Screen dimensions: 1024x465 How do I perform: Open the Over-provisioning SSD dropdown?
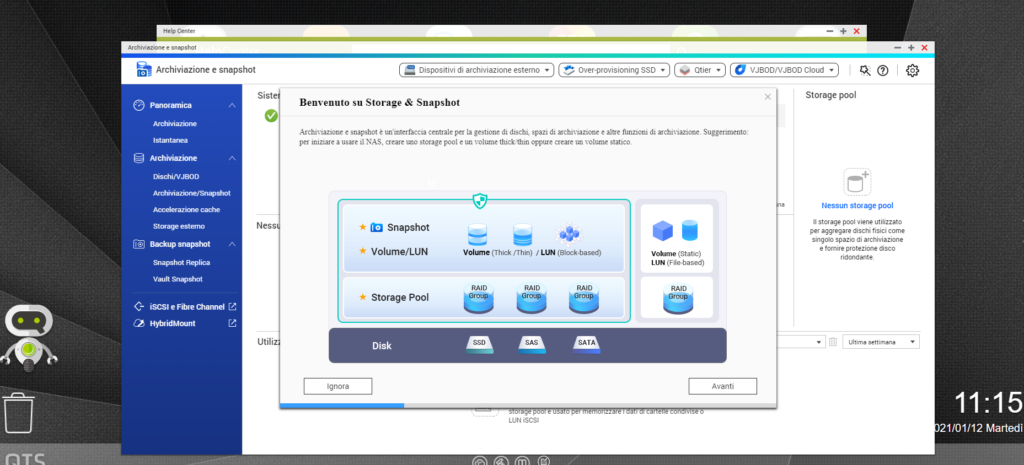click(x=614, y=70)
